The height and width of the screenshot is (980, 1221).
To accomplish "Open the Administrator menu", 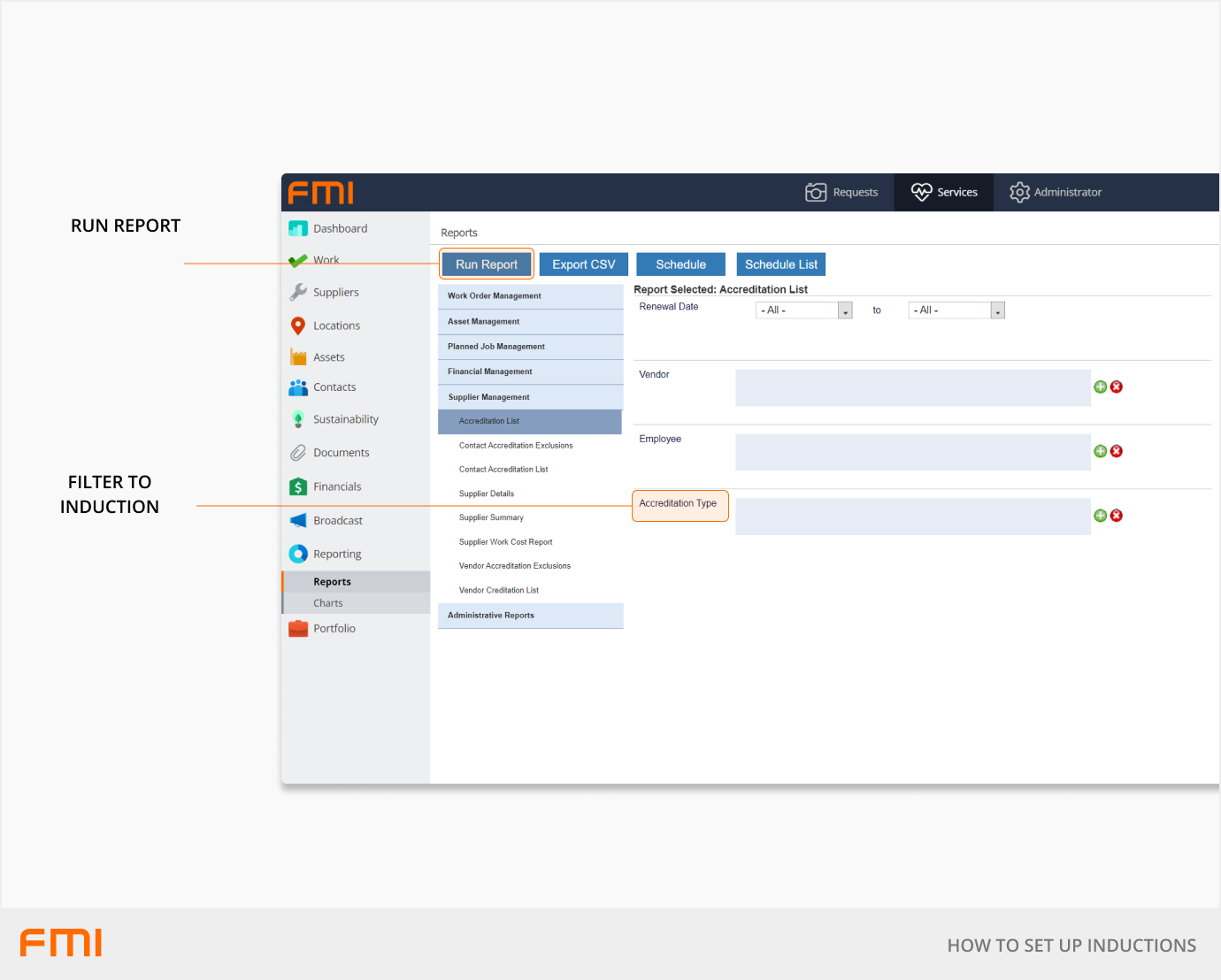I will tap(1056, 192).
